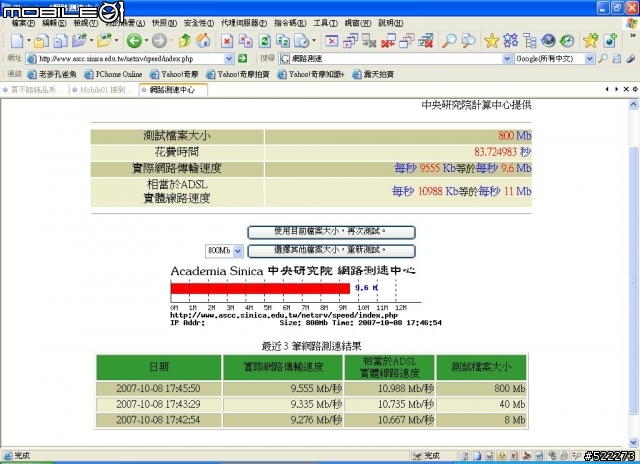Image resolution: width=640 pixels, height=464 pixels.
Task: Click the page vertical scrollbar down arrow
Action: [633, 442]
